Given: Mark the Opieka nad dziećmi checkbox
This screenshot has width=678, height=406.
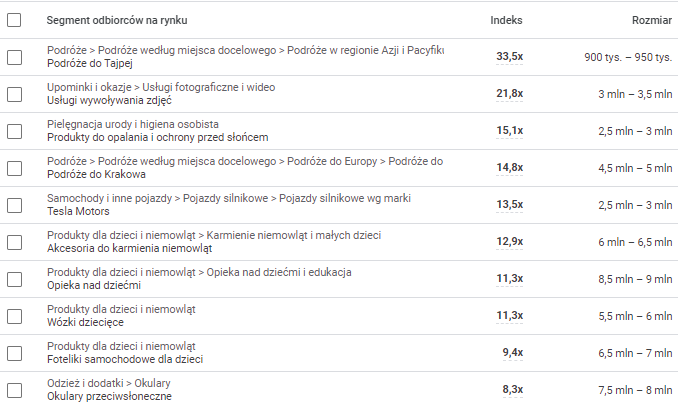Looking at the screenshot, I should point(14,279).
